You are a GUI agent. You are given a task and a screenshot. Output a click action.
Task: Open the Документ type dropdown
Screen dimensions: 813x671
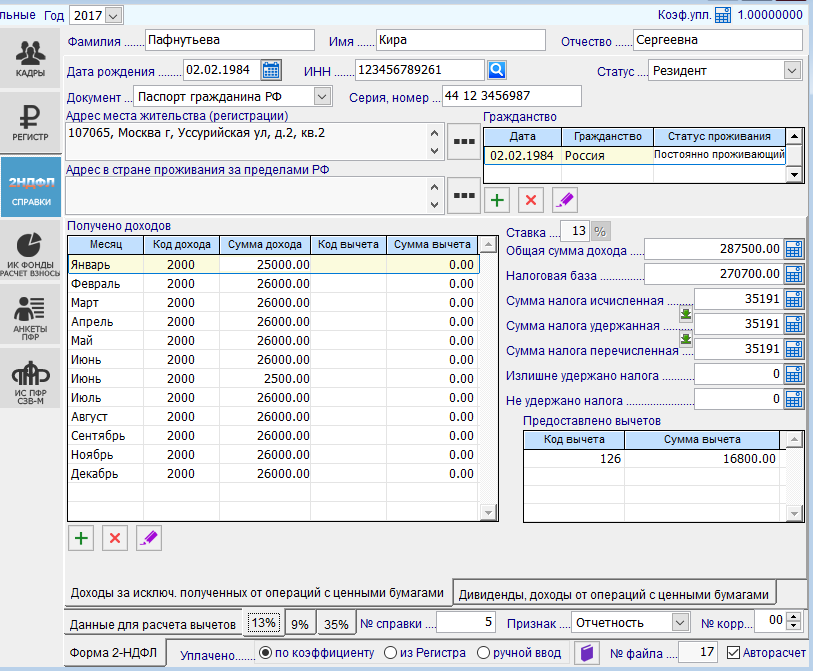322,96
